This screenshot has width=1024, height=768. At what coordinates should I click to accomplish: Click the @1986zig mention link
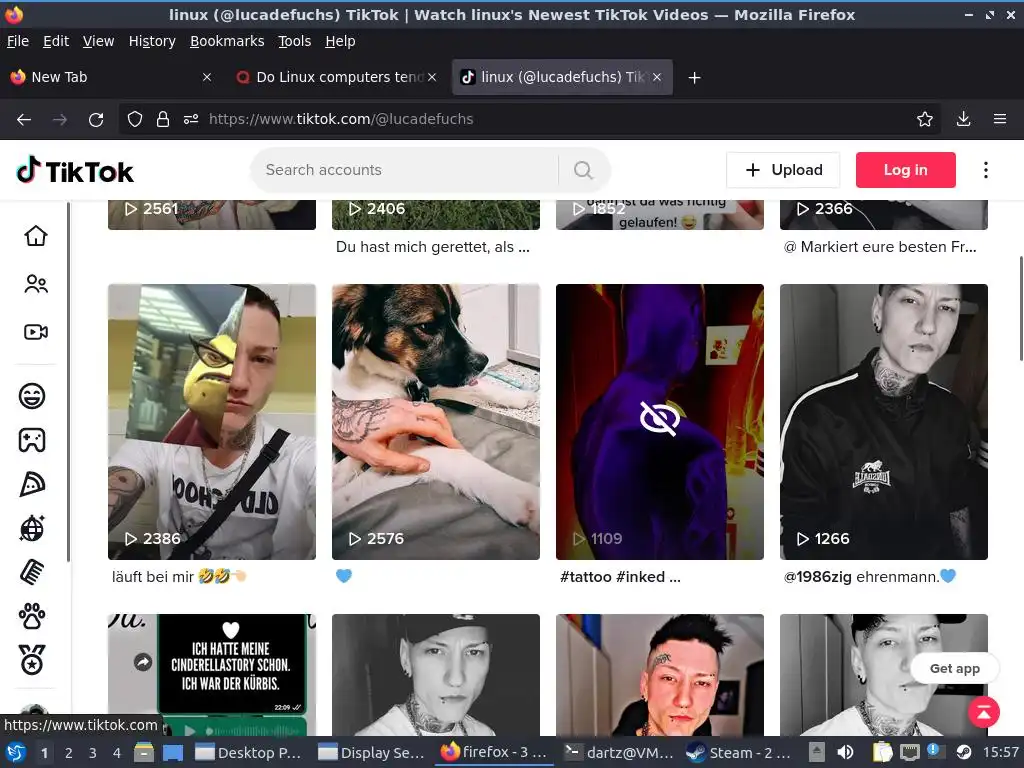[818, 577]
